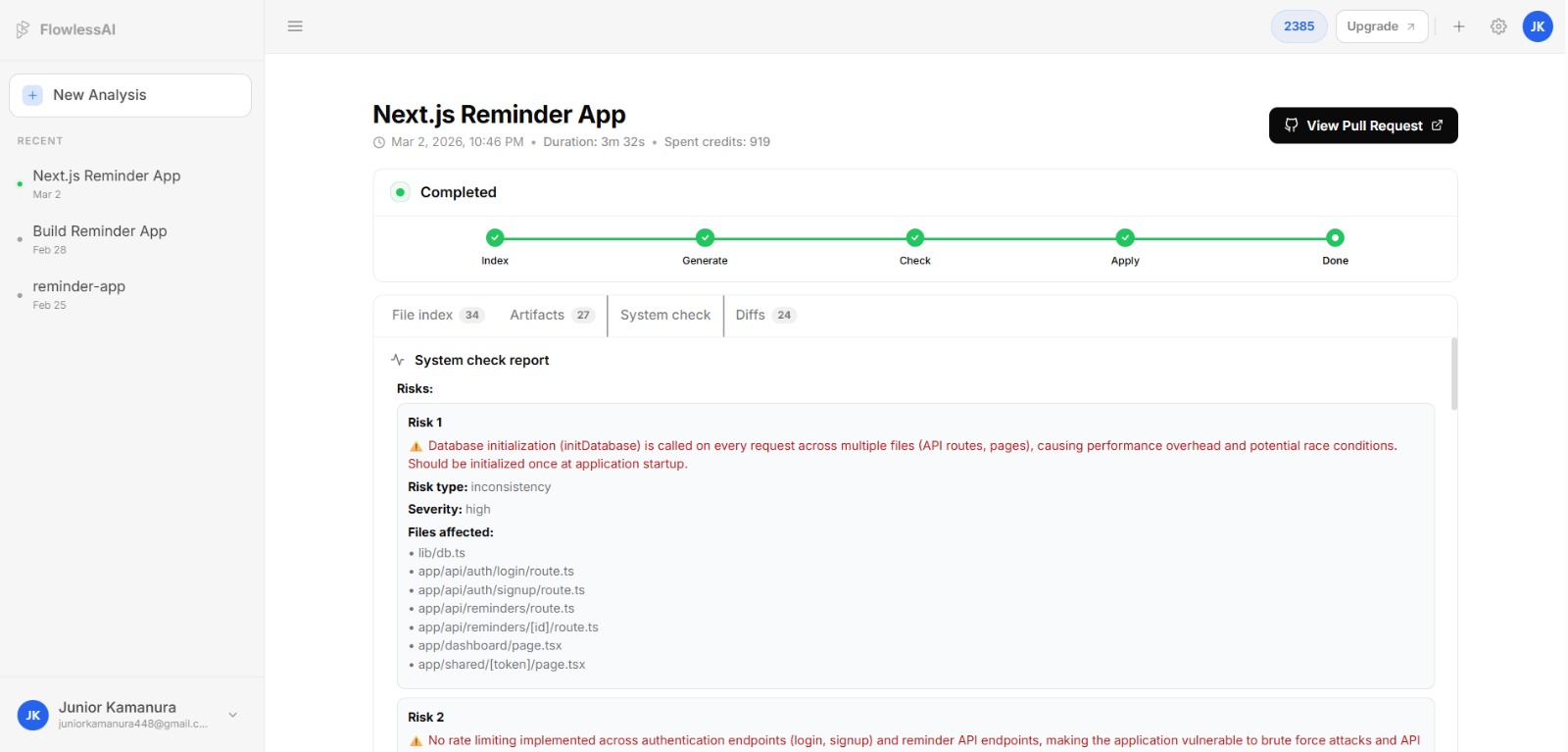Click the Generate step checkmark
This screenshot has height=752, width=1568.
point(705,237)
